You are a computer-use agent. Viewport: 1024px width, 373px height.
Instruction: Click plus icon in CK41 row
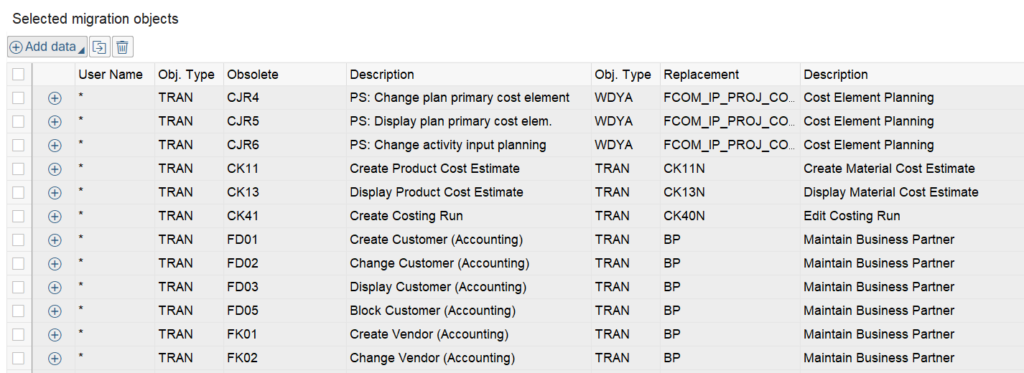tap(55, 216)
